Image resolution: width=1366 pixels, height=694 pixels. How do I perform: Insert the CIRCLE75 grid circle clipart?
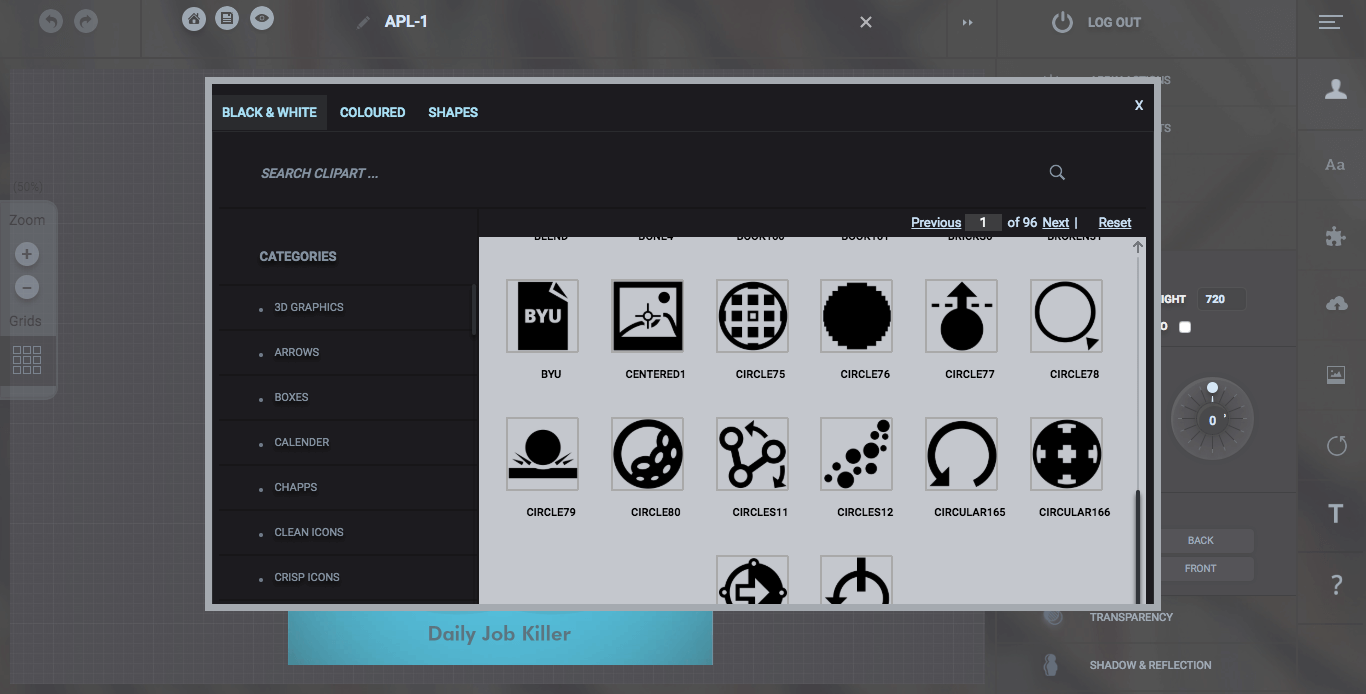(752, 316)
